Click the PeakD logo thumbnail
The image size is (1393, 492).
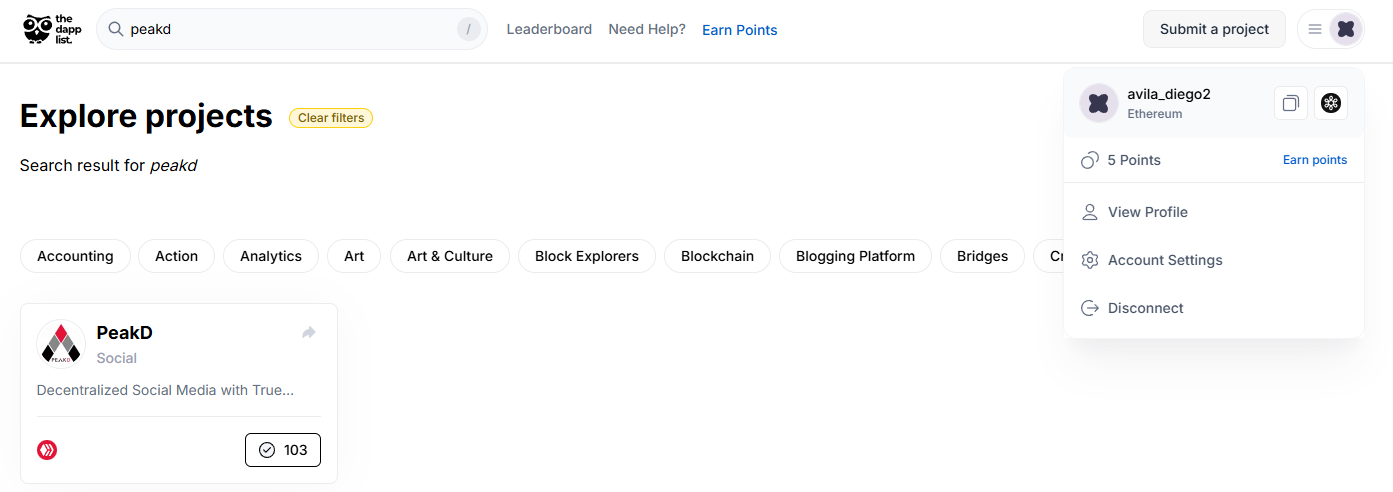point(61,344)
